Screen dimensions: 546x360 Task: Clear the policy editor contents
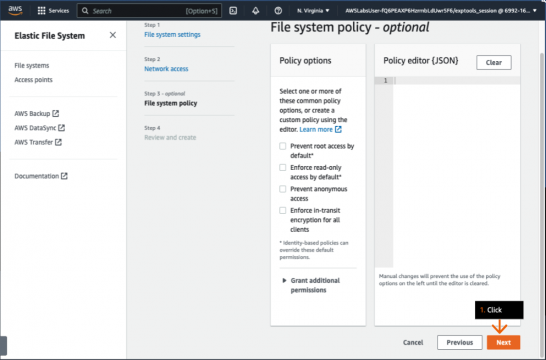coord(494,63)
